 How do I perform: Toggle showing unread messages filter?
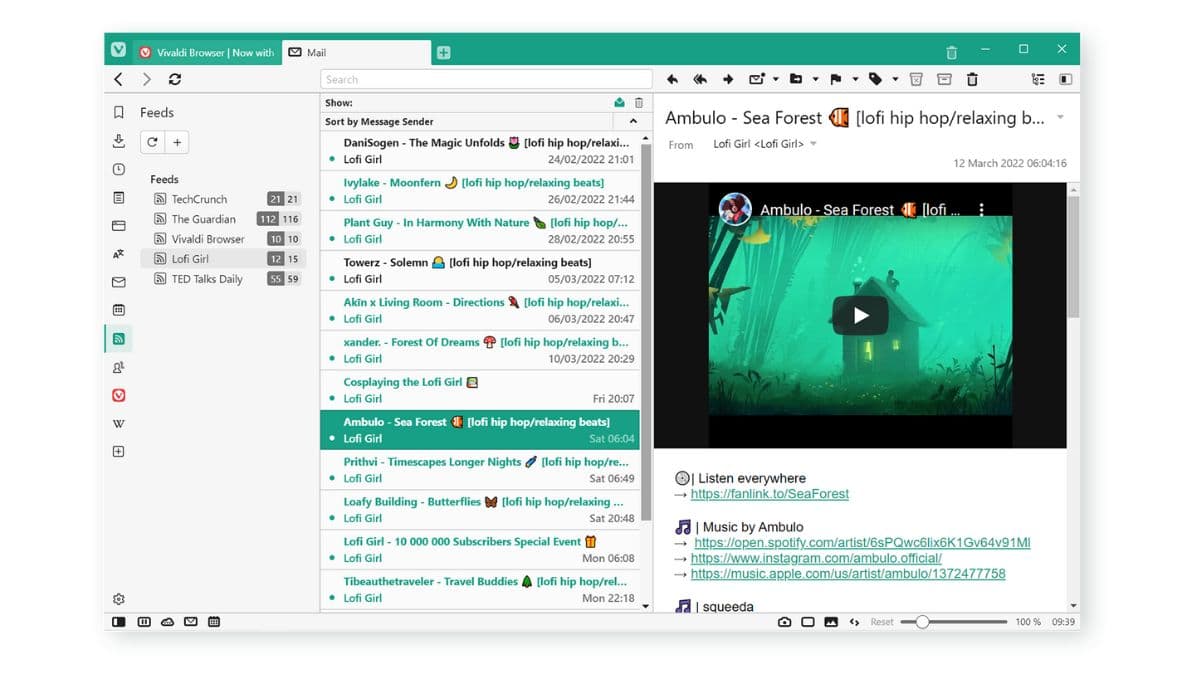(x=619, y=102)
